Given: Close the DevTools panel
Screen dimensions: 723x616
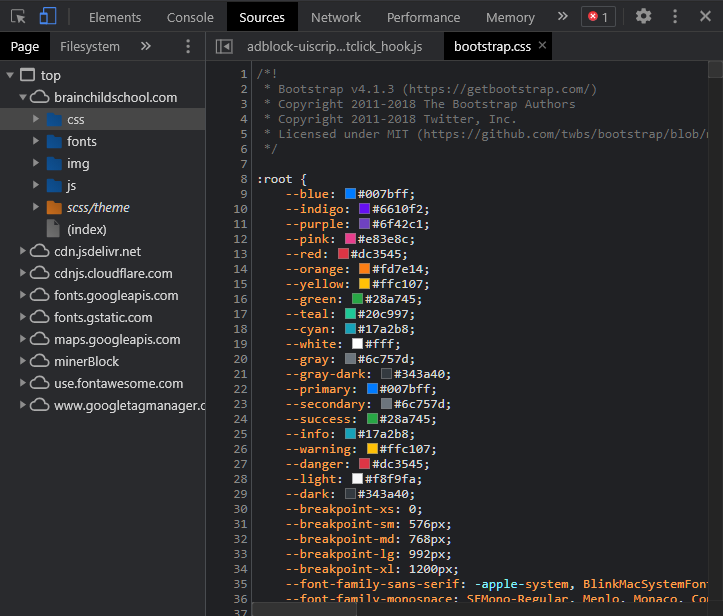Looking at the screenshot, I should point(705,17).
